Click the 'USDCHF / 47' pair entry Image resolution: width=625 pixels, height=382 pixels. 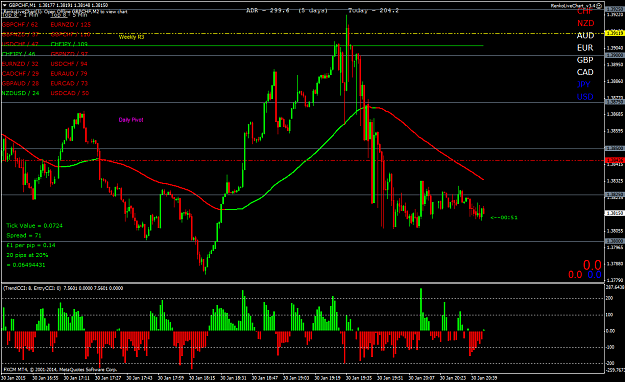coord(20,44)
